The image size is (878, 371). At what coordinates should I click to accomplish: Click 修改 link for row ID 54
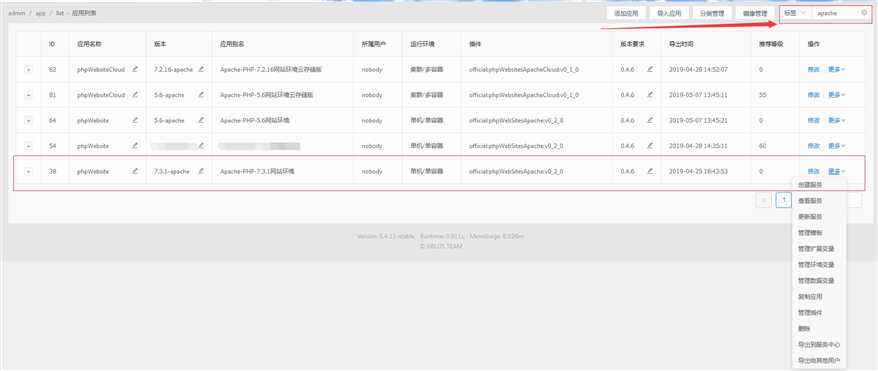[x=813, y=146]
